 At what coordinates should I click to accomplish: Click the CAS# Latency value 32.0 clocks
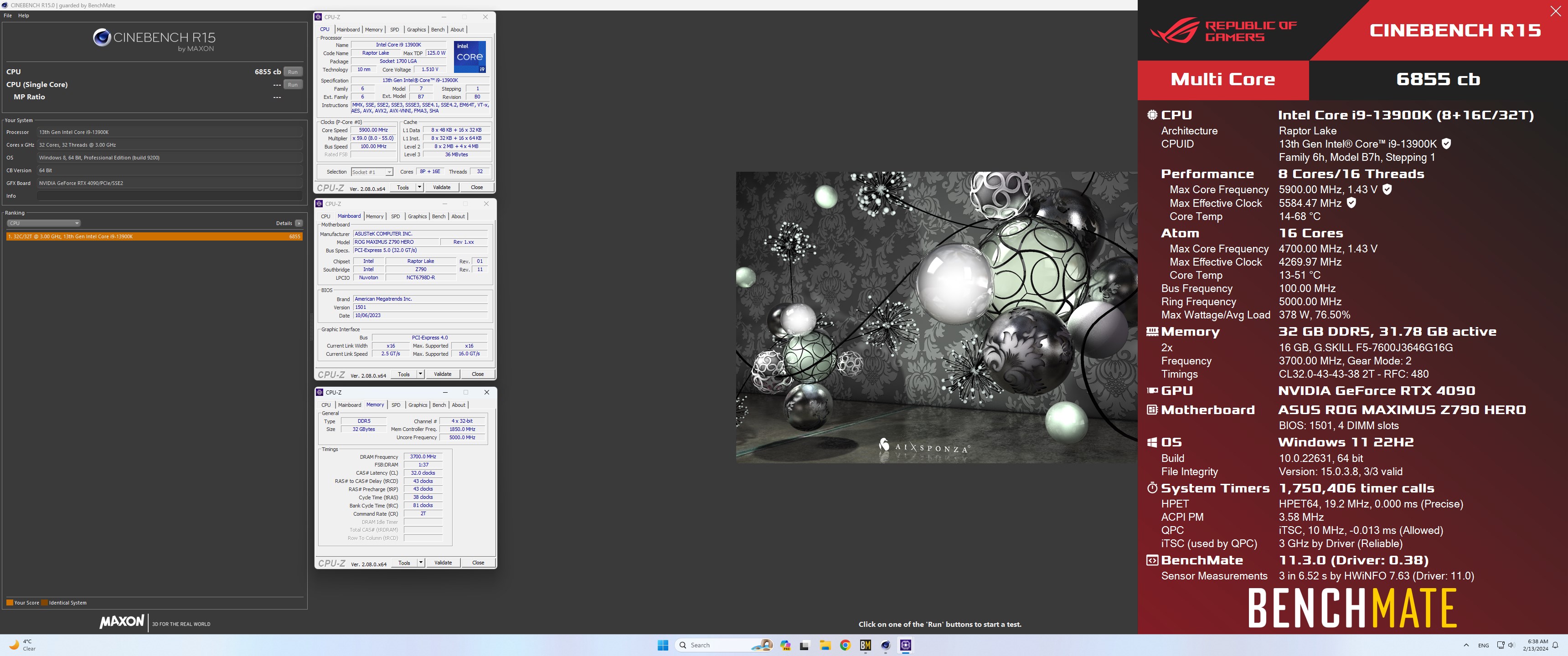click(x=423, y=473)
